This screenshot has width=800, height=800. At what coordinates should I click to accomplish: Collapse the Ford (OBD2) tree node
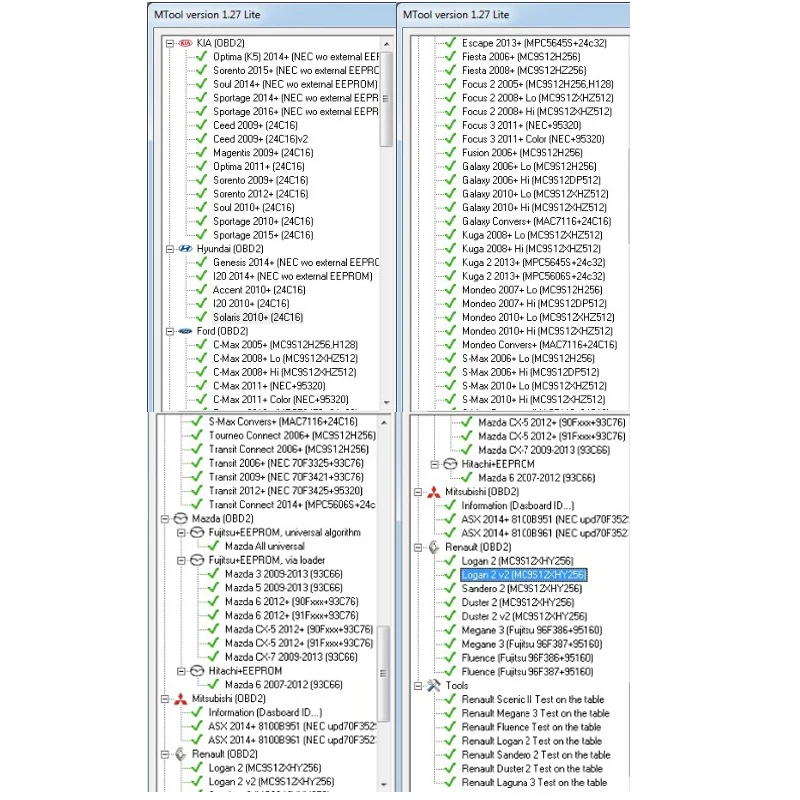[169, 331]
